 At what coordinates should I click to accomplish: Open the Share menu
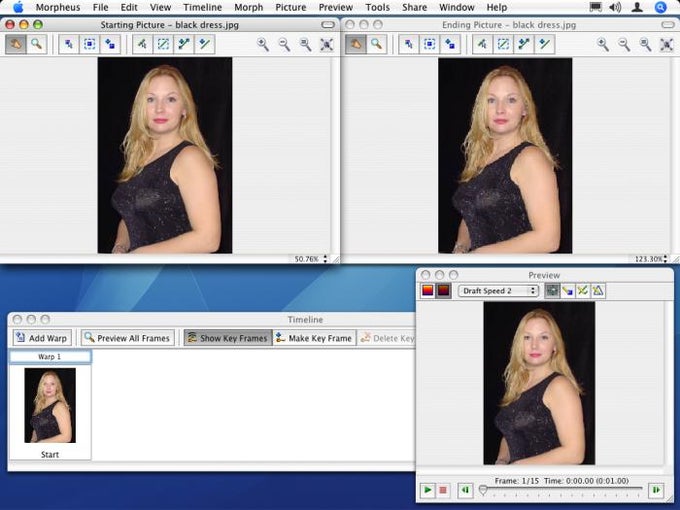(x=414, y=7)
